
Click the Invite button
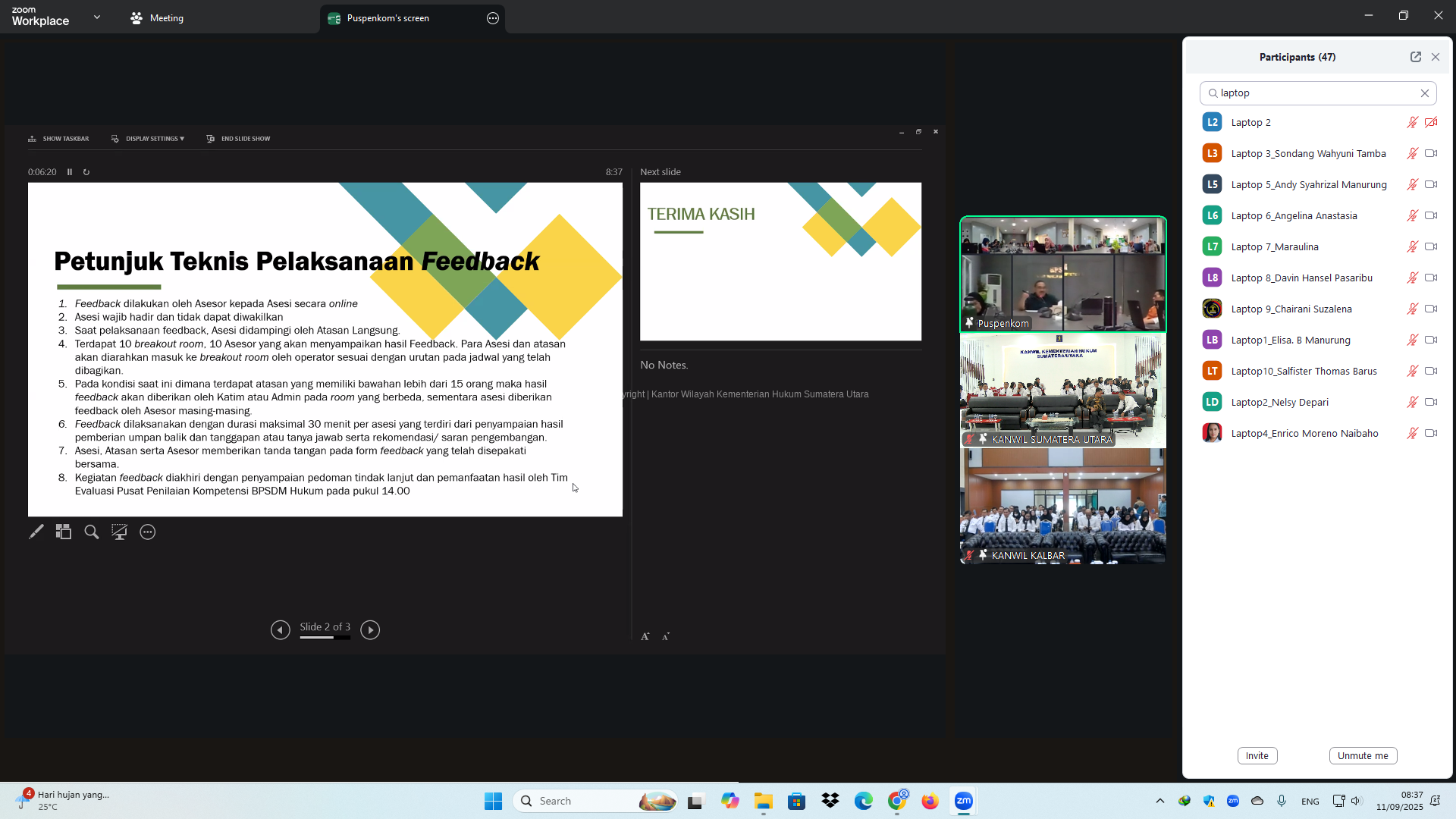[1257, 755]
